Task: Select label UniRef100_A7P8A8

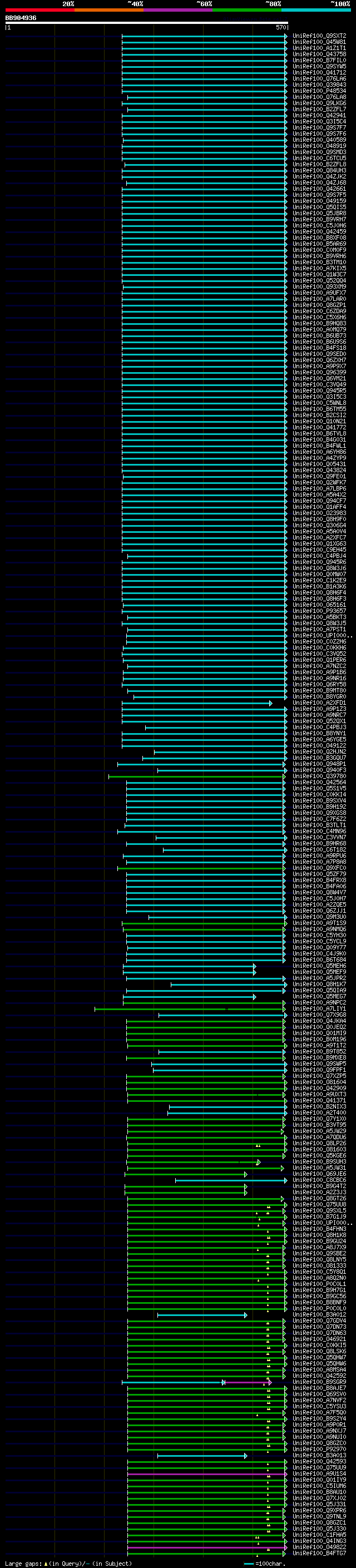Action: [x=319, y=862]
